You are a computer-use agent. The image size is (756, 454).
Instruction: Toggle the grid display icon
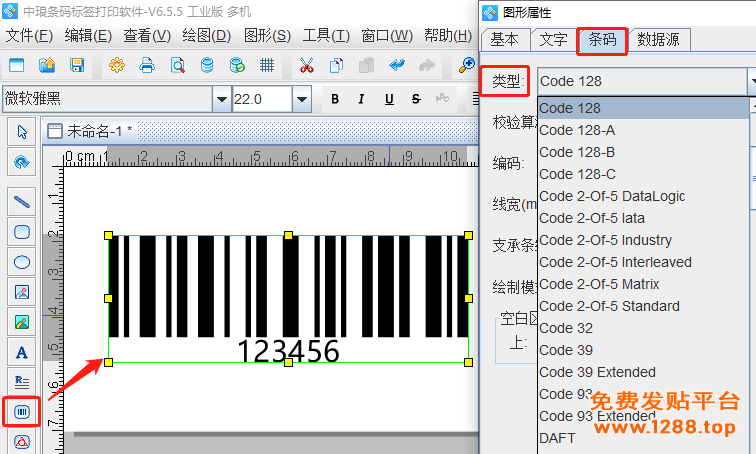tap(267, 65)
